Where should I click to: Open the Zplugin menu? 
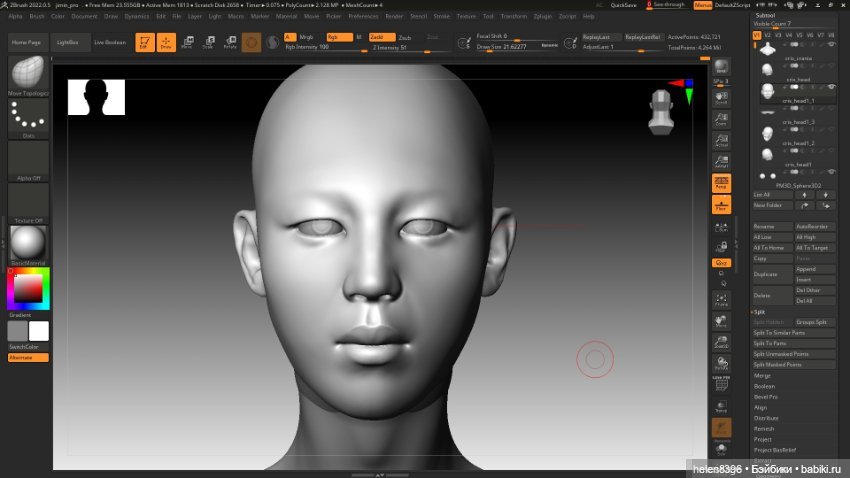[x=543, y=16]
